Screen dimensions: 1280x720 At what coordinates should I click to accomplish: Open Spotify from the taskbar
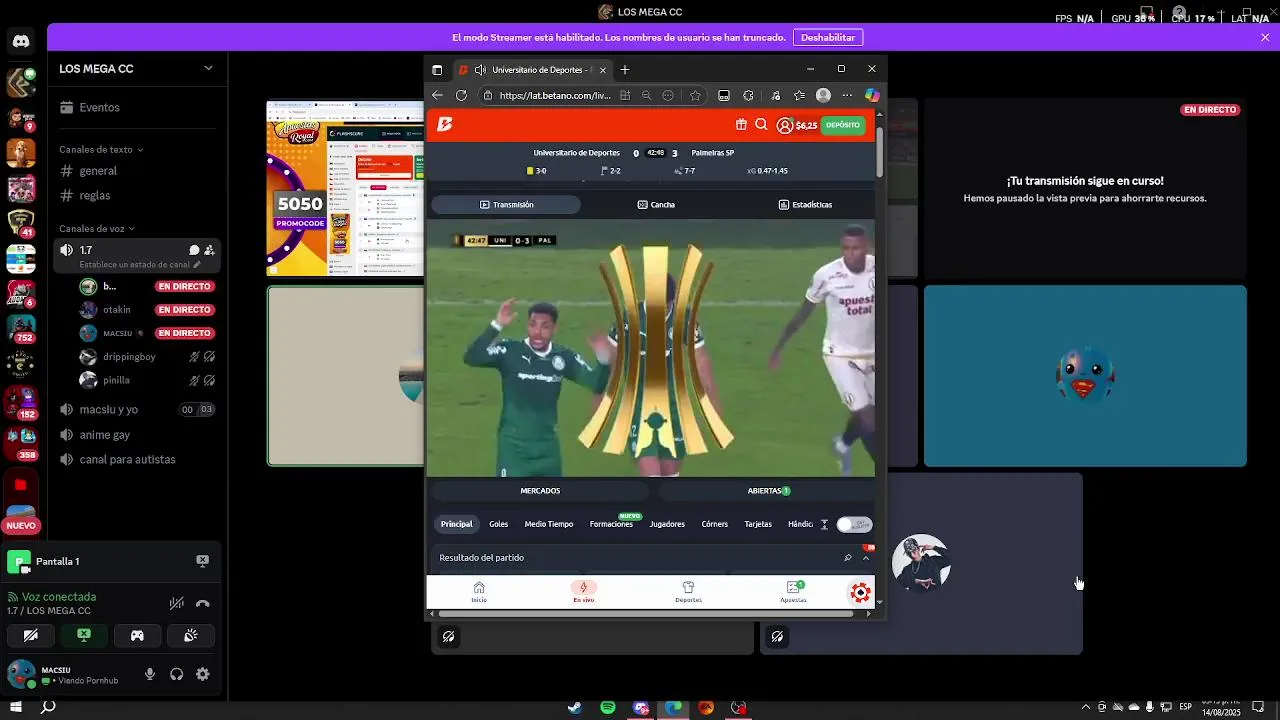click(x=608, y=708)
